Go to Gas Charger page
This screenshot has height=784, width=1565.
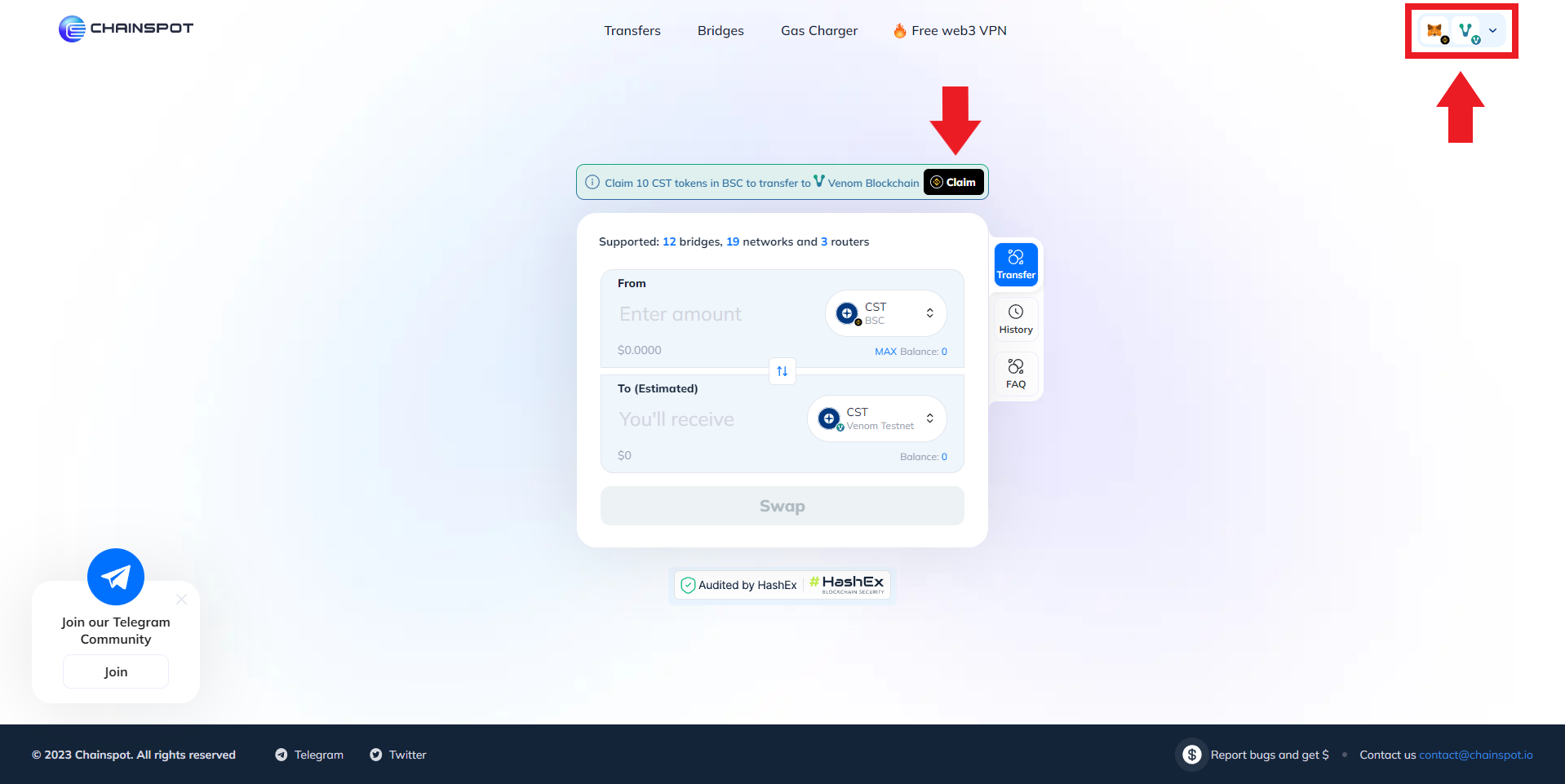point(818,31)
